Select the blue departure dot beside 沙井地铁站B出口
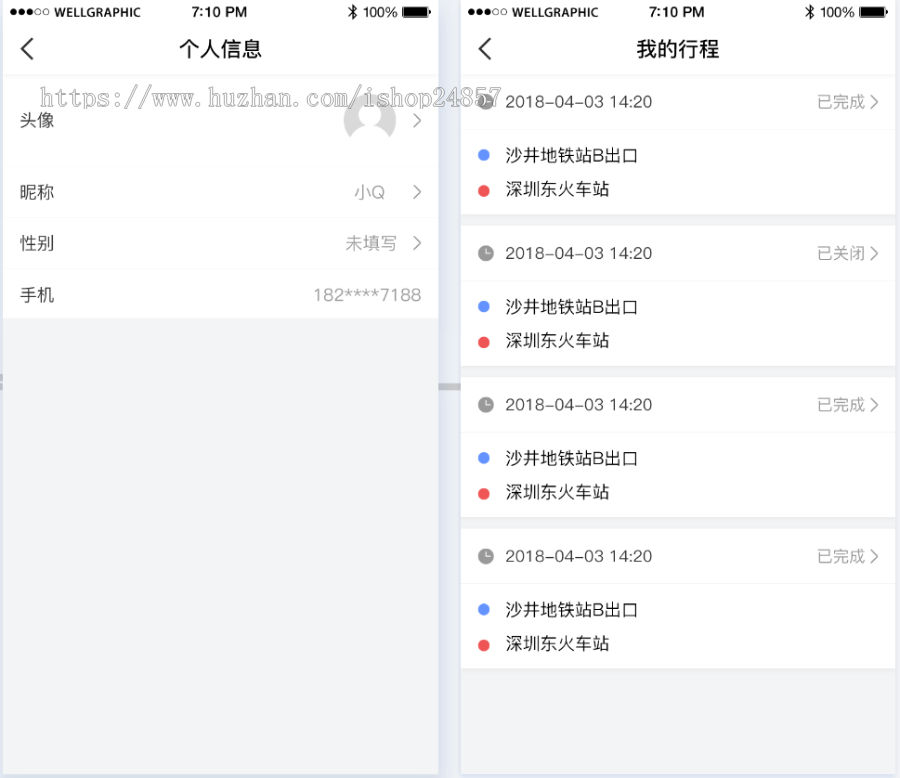 click(x=486, y=156)
